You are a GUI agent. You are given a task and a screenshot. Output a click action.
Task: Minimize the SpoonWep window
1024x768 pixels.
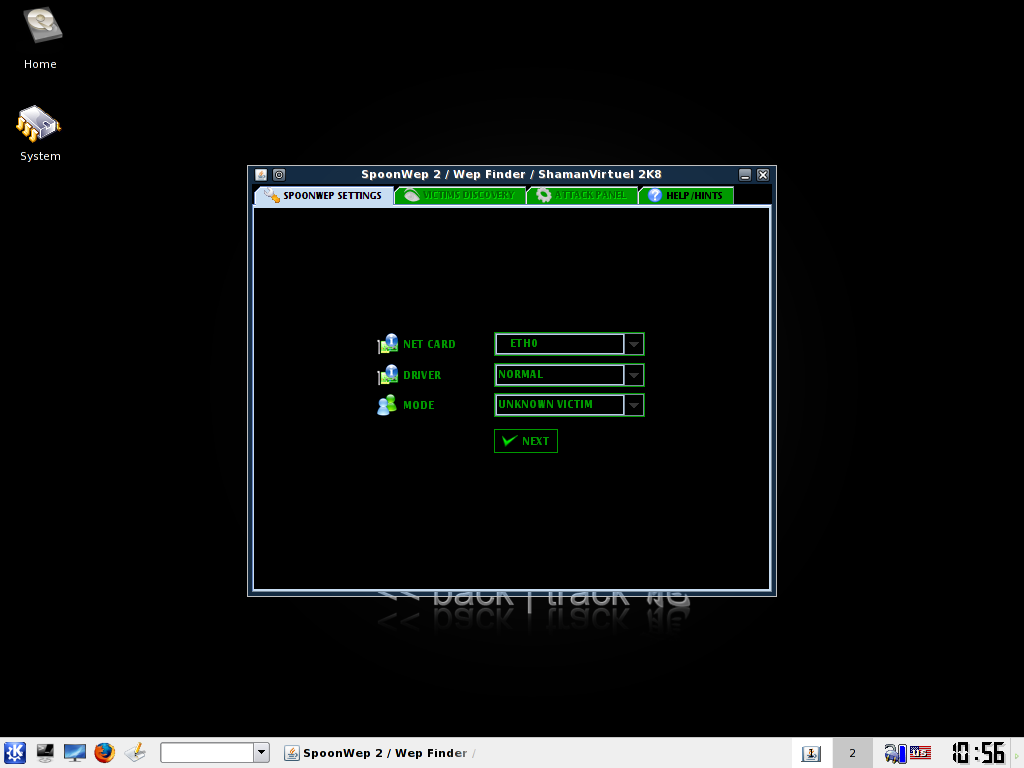coord(745,174)
